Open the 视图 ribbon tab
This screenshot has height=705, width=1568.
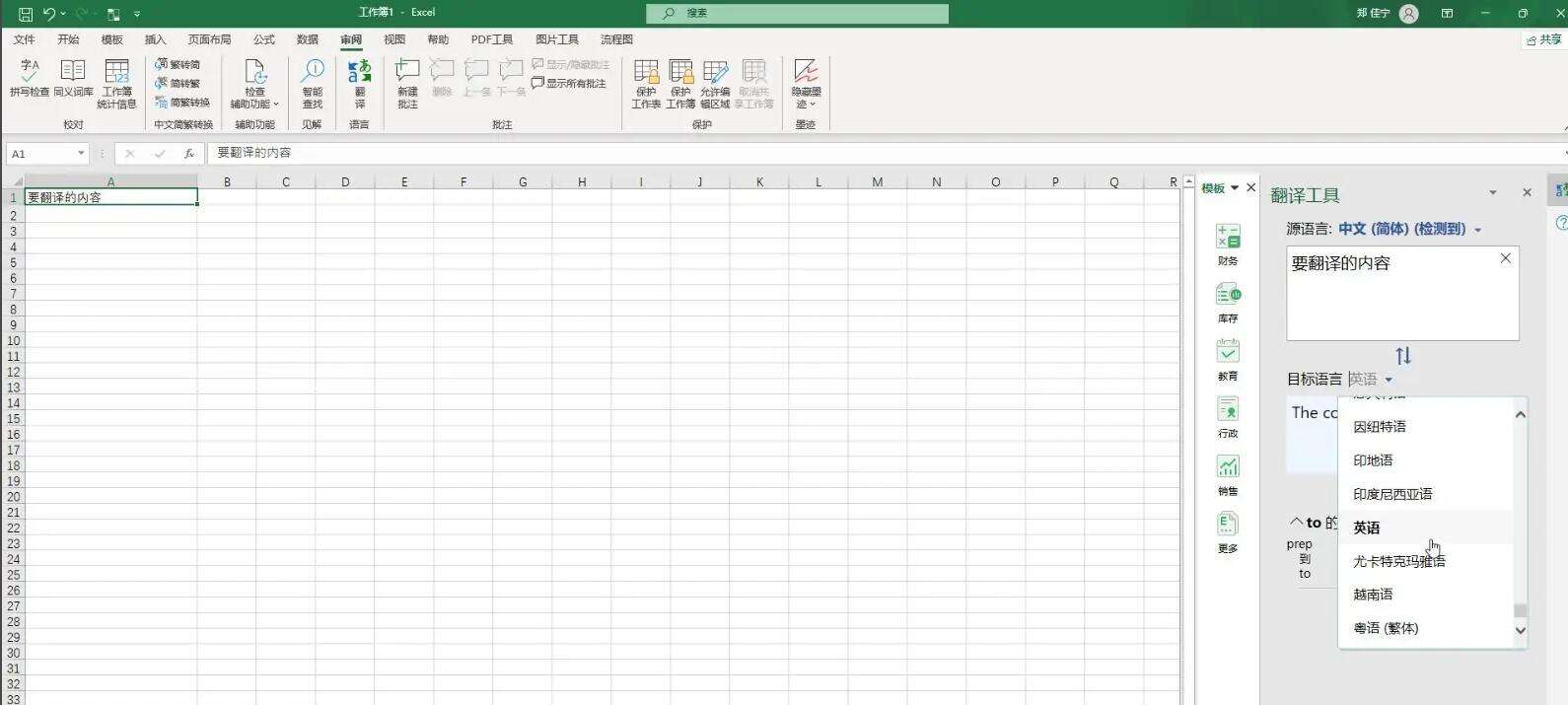coord(394,39)
